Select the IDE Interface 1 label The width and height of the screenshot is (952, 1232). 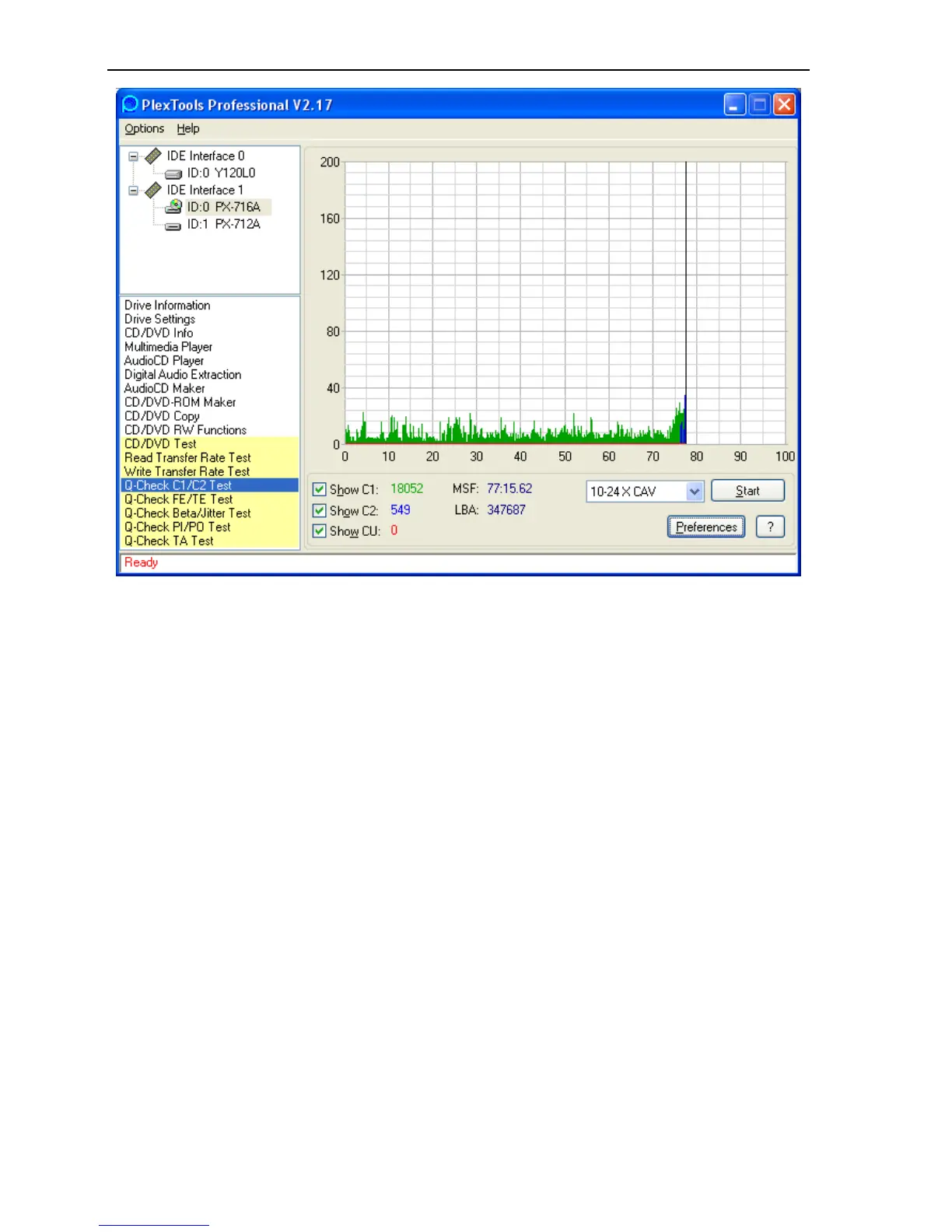(205, 190)
